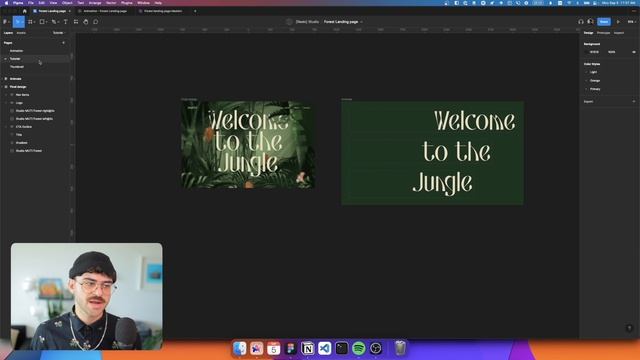The width and height of the screenshot is (640, 360).
Task: Open the Resources tool
Action: [76, 22]
